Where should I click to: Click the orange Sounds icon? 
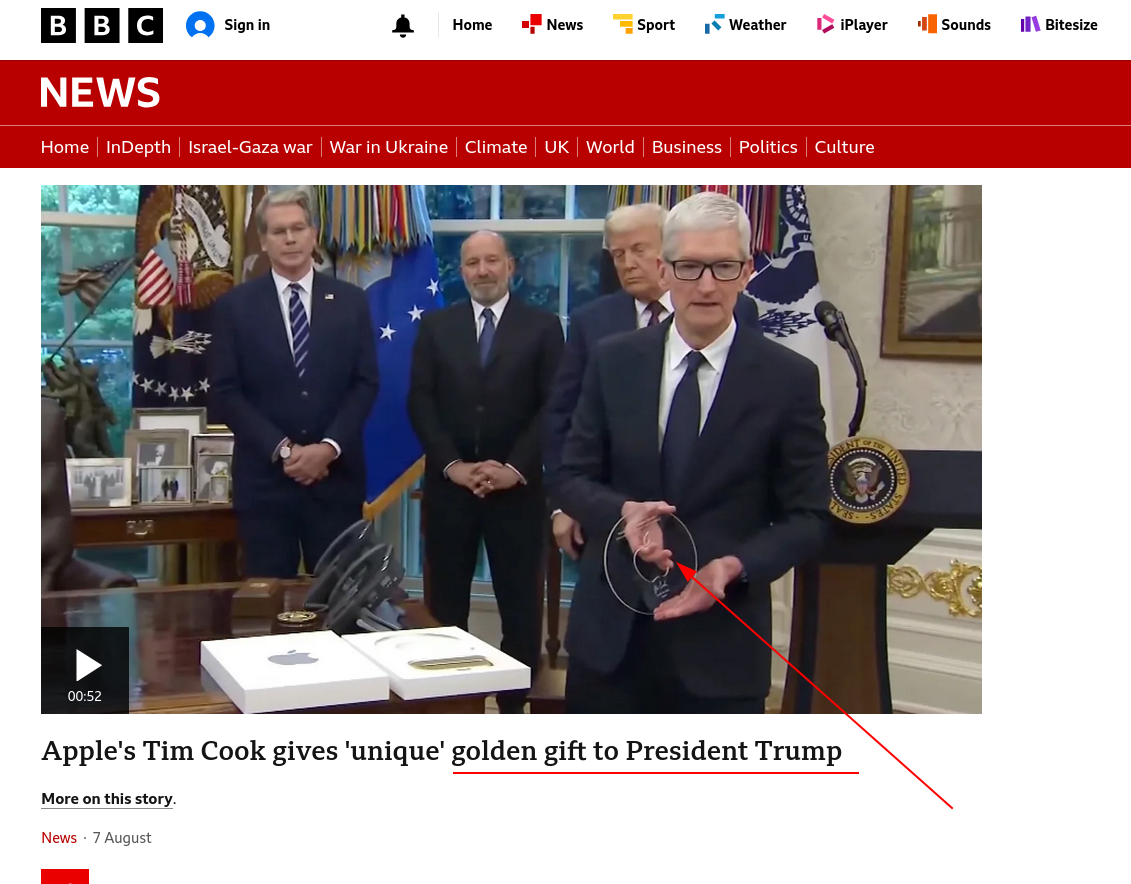(x=927, y=25)
